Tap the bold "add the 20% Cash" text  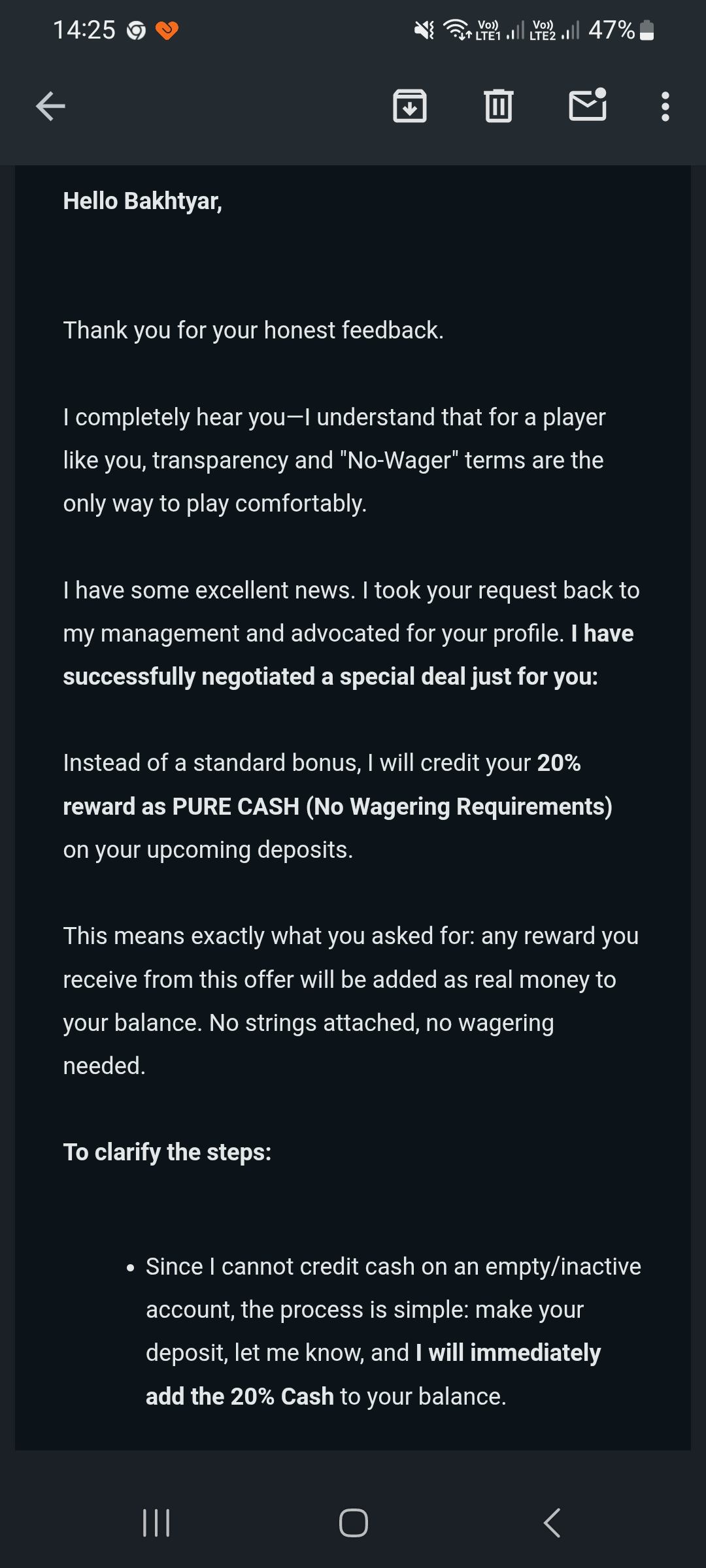point(239,1396)
